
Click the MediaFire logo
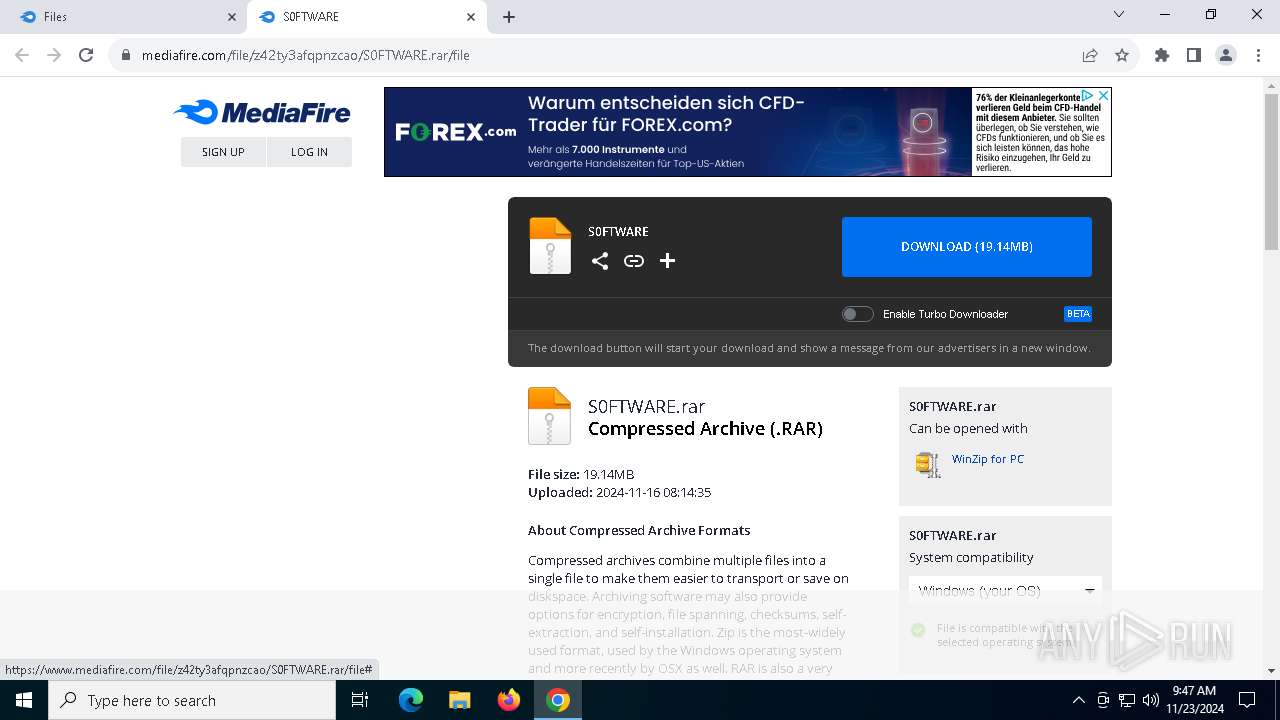point(262,112)
